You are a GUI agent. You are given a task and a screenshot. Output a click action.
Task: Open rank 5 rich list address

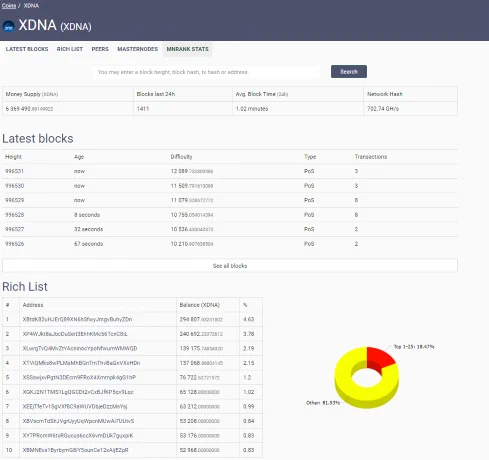click(x=79, y=377)
